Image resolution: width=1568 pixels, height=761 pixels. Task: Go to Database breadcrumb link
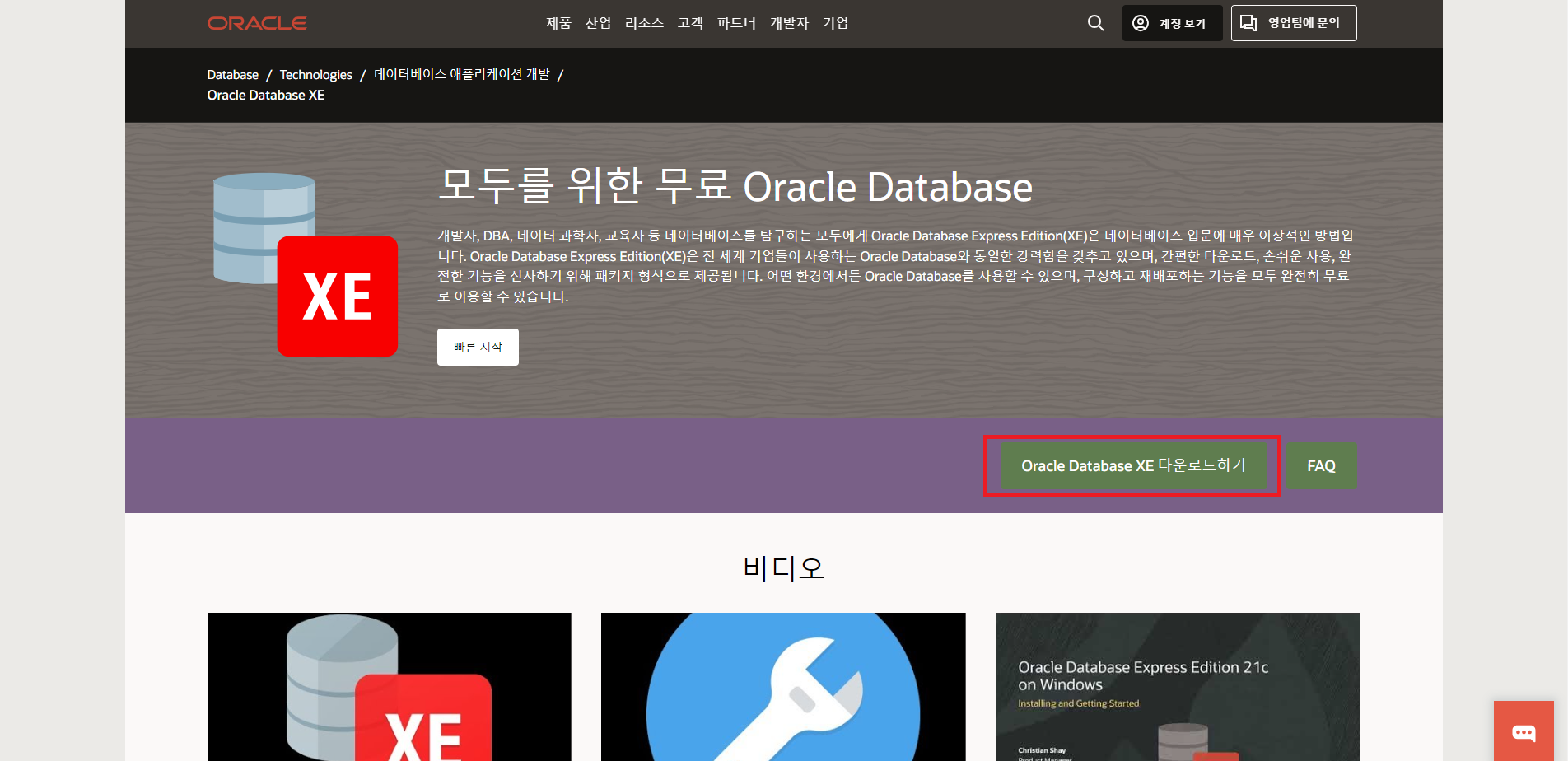[232, 75]
